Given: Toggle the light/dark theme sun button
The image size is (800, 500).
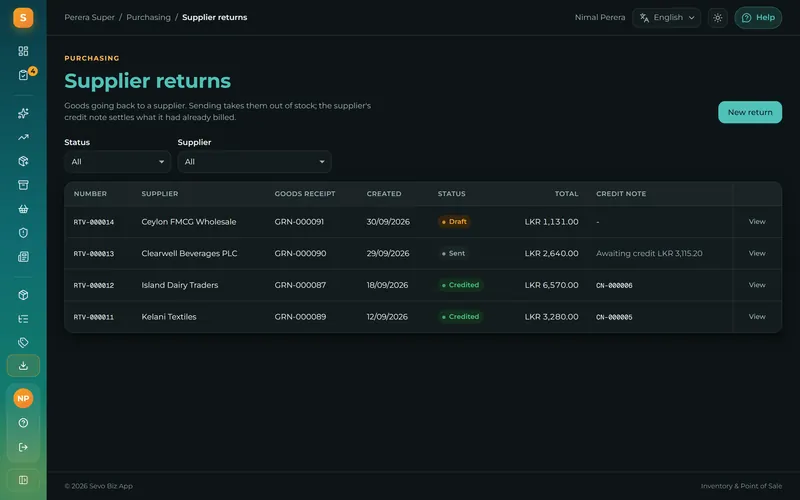Looking at the screenshot, I should point(717,18).
